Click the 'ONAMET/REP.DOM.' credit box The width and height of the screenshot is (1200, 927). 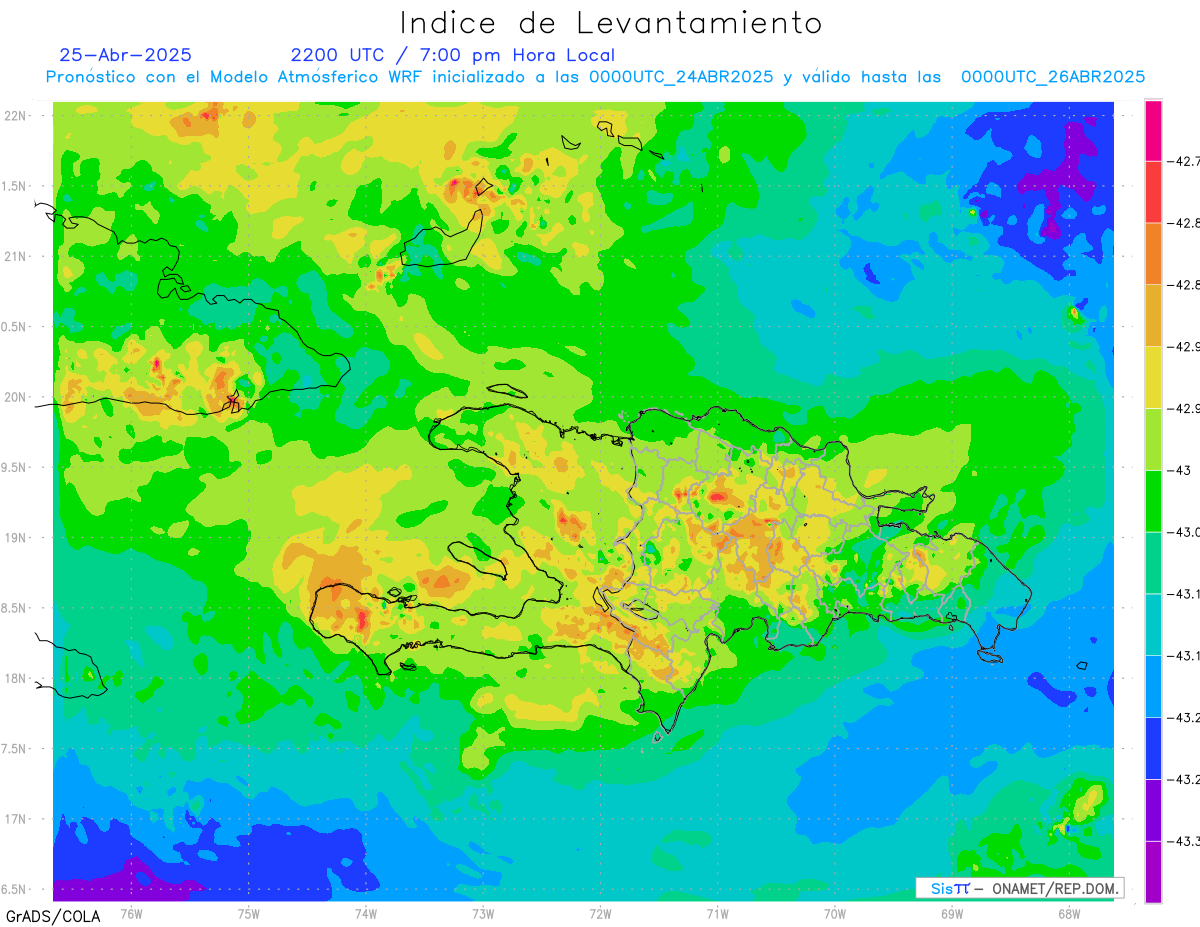coord(1018,888)
